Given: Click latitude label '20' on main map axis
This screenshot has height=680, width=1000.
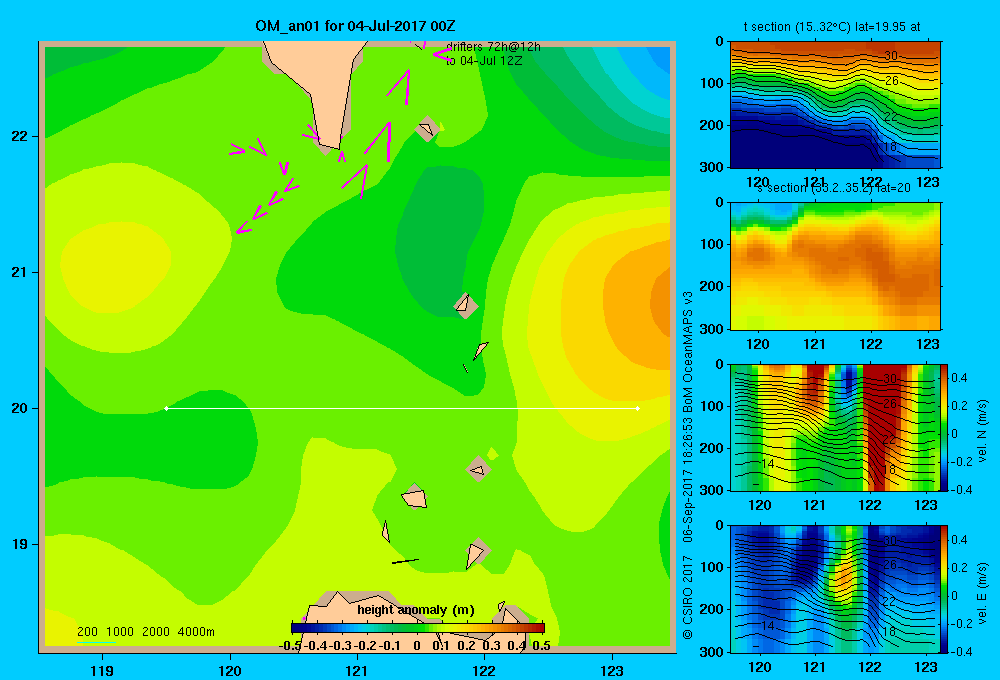Looking at the screenshot, I should click(x=20, y=408).
